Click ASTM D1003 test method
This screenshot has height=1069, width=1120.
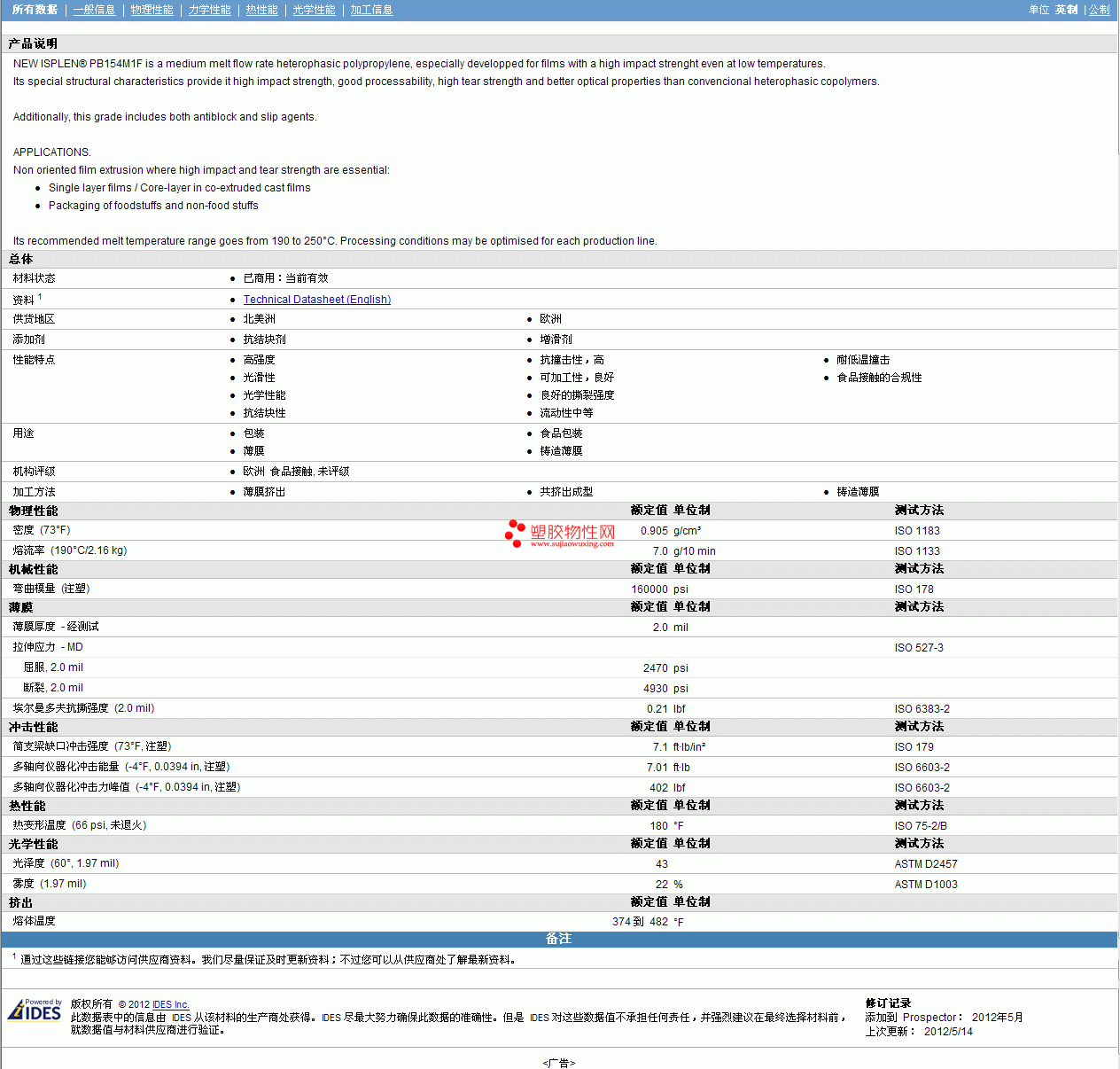point(926,885)
